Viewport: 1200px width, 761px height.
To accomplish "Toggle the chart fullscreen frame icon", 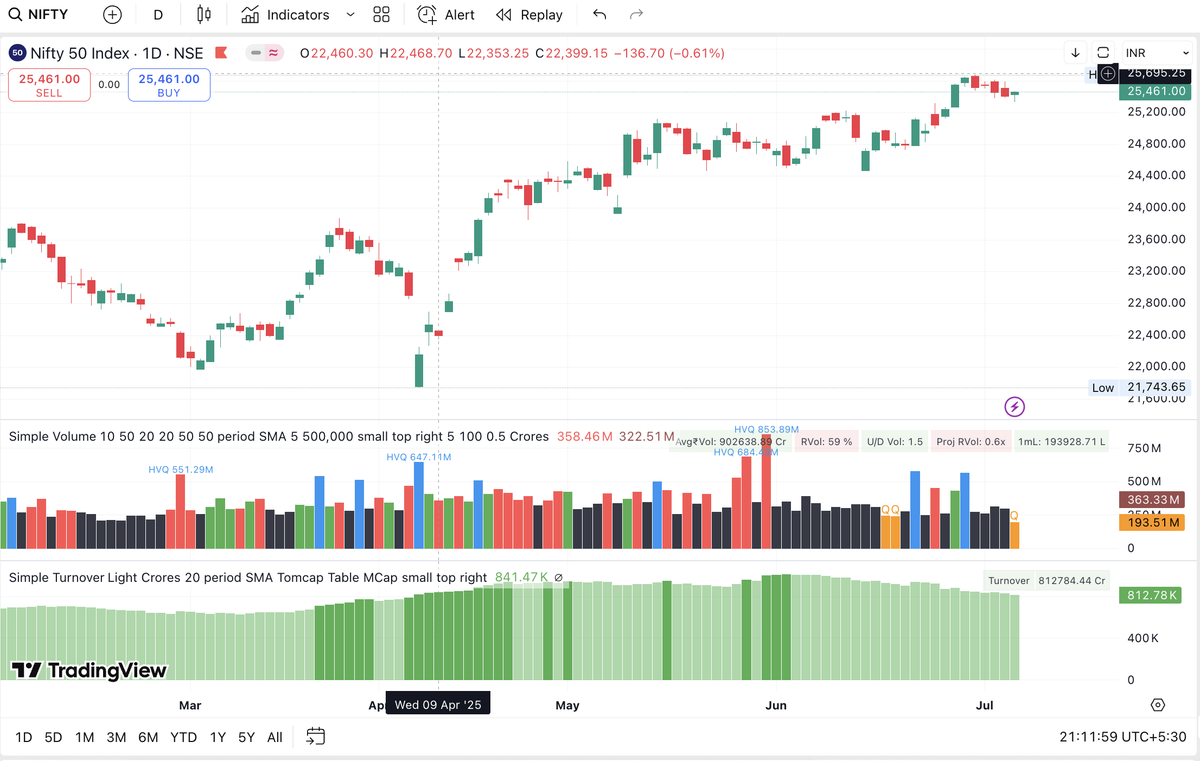I will tap(1103, 53).
